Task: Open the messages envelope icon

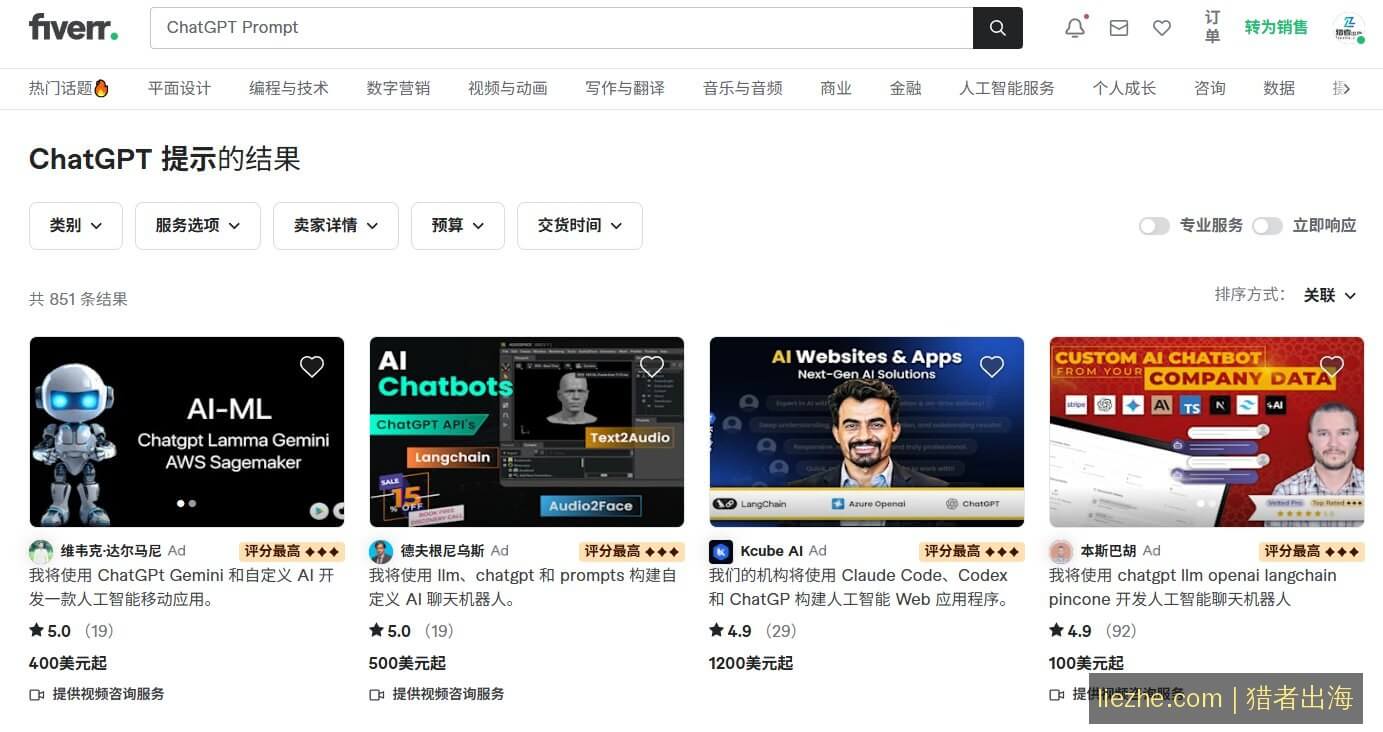Action: coord(1119,28)
